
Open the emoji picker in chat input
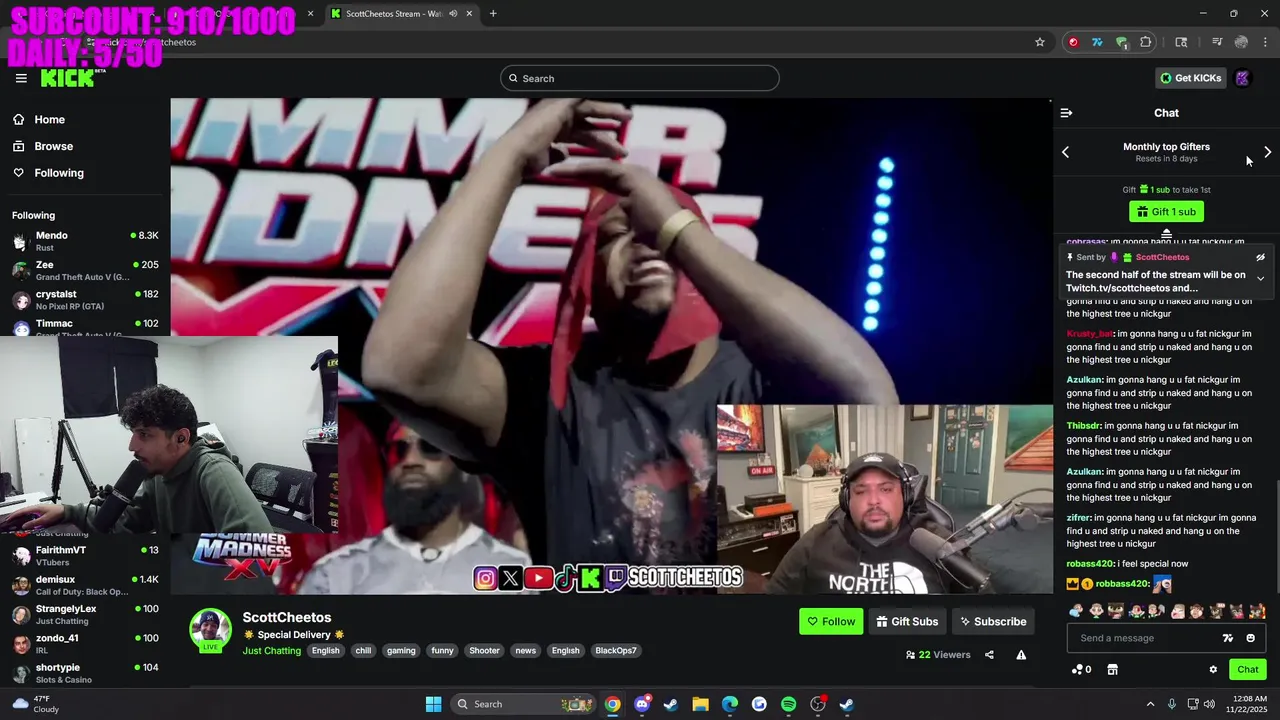1250,638
